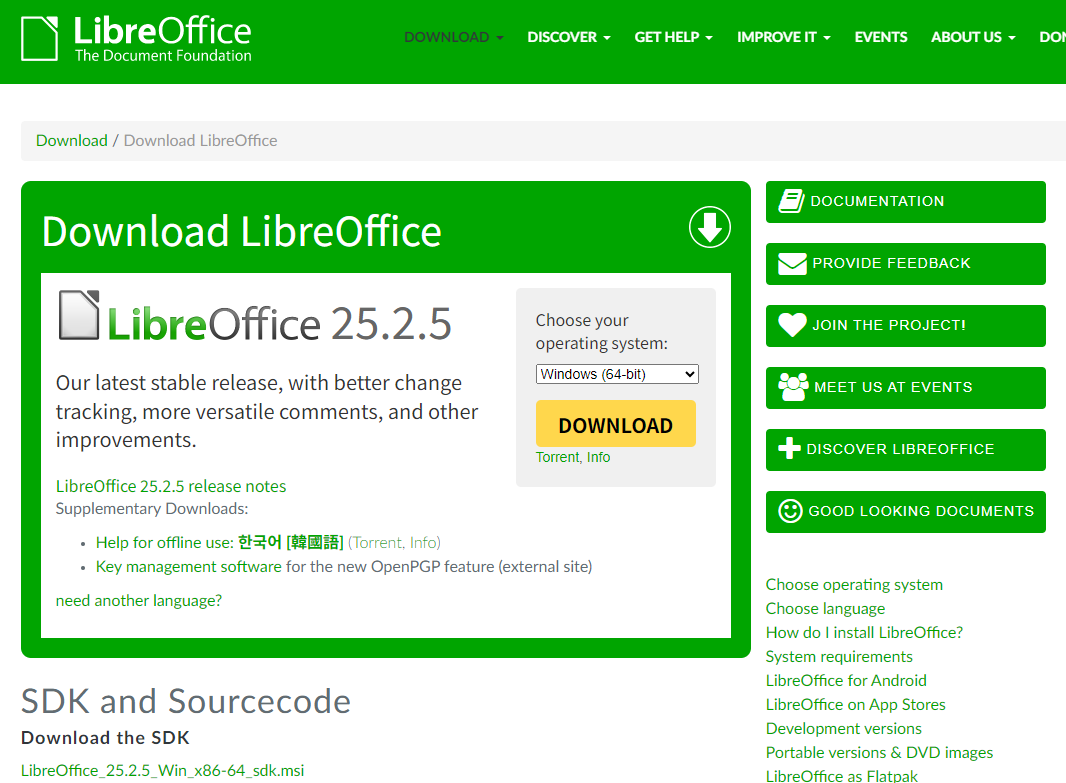Click the Provide Feedback button text

click(891, 263)
